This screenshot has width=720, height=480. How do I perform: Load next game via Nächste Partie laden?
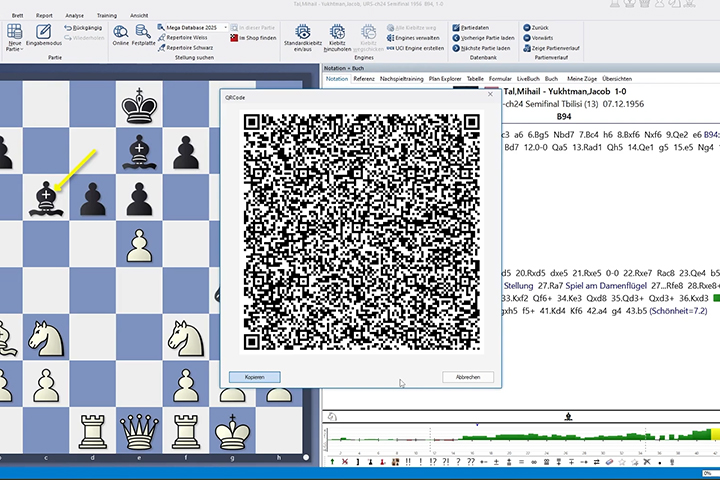(x=481, y=48)
